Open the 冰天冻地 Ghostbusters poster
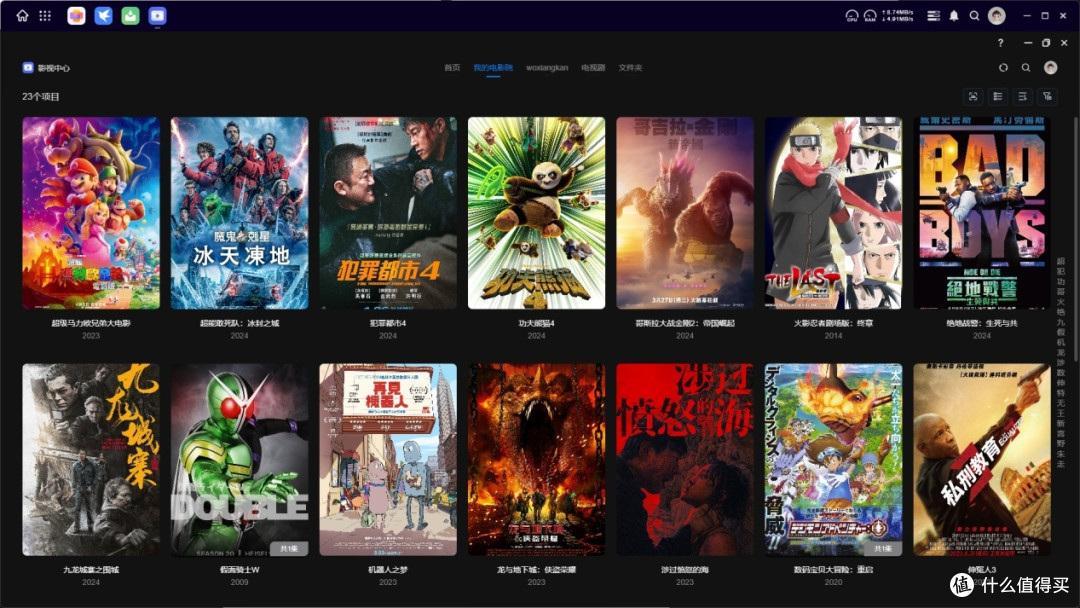This screenshot has height=608, width=1080. point(240,213)
